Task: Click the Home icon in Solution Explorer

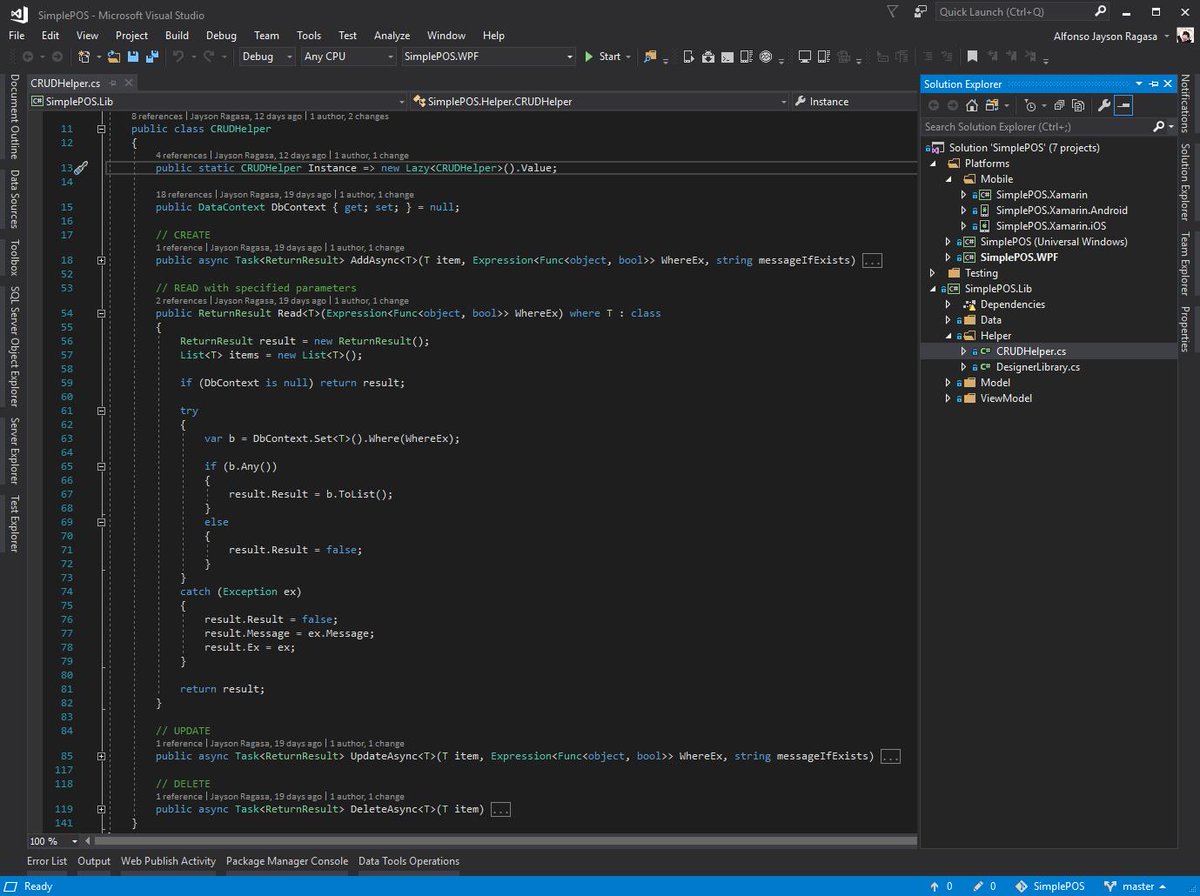Action: 971,105
